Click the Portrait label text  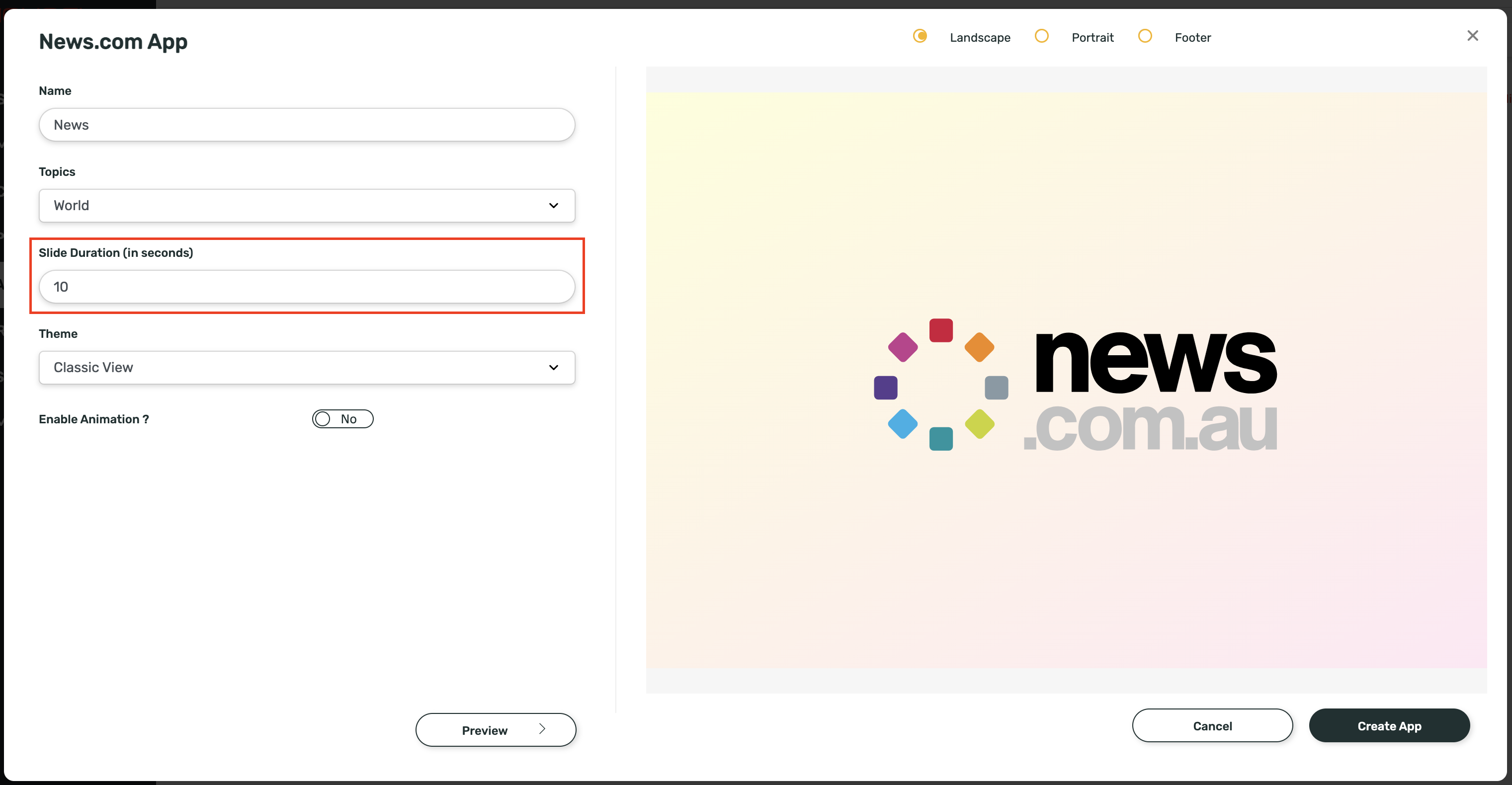tap(1092, 38)
